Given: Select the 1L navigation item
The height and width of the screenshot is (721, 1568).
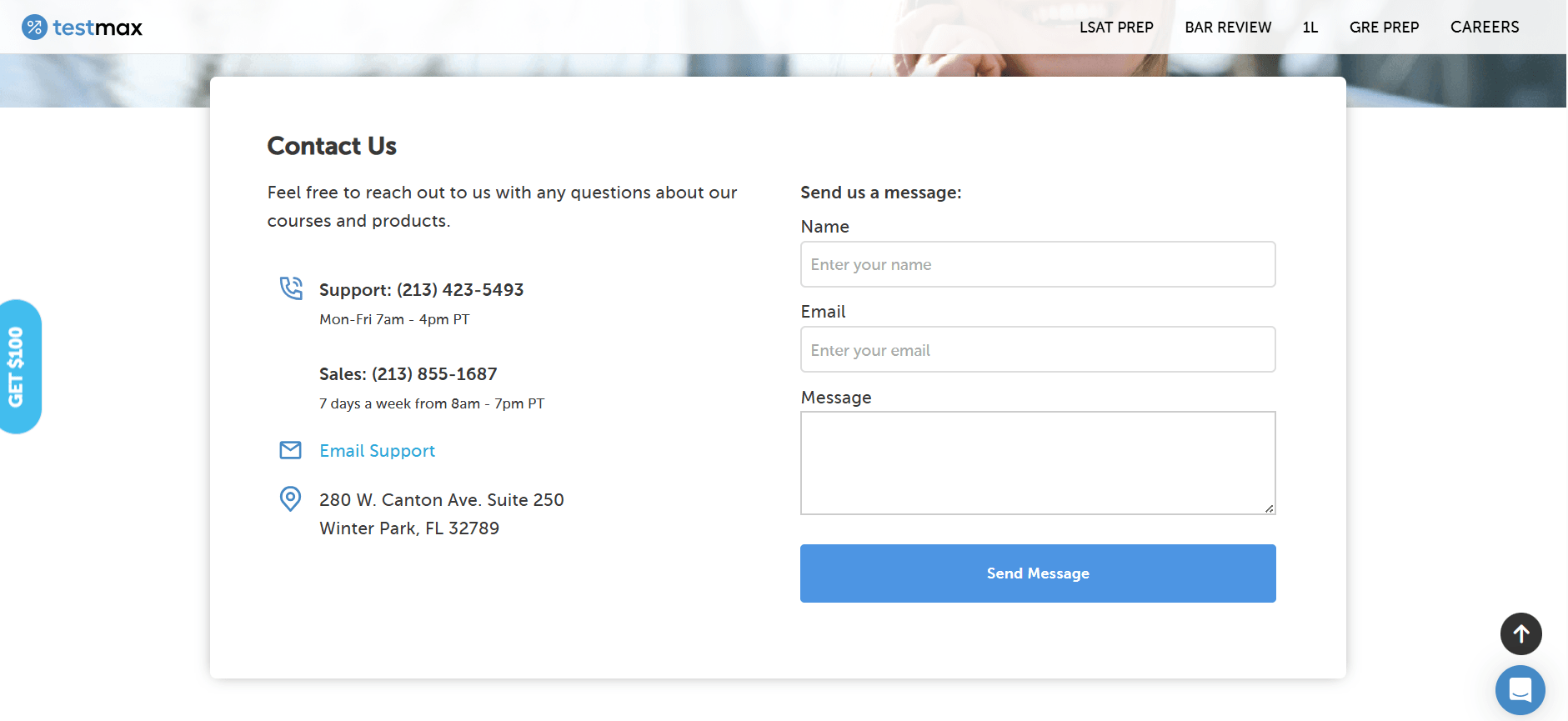Looking at the screenshot, I should [1310, 28].
